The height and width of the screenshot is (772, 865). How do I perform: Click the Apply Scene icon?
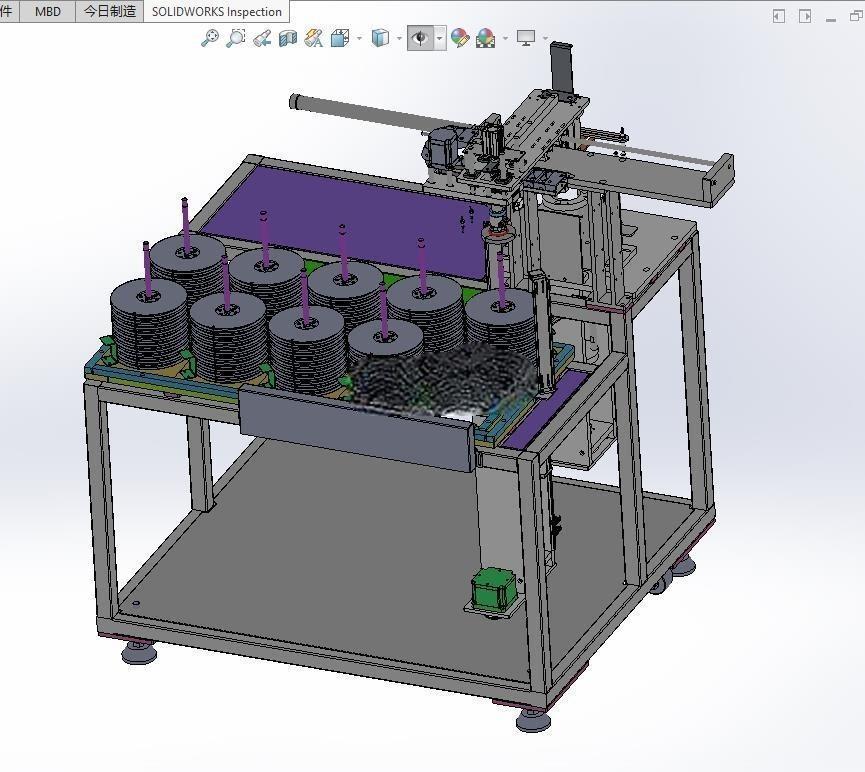[x=485, y=38]
